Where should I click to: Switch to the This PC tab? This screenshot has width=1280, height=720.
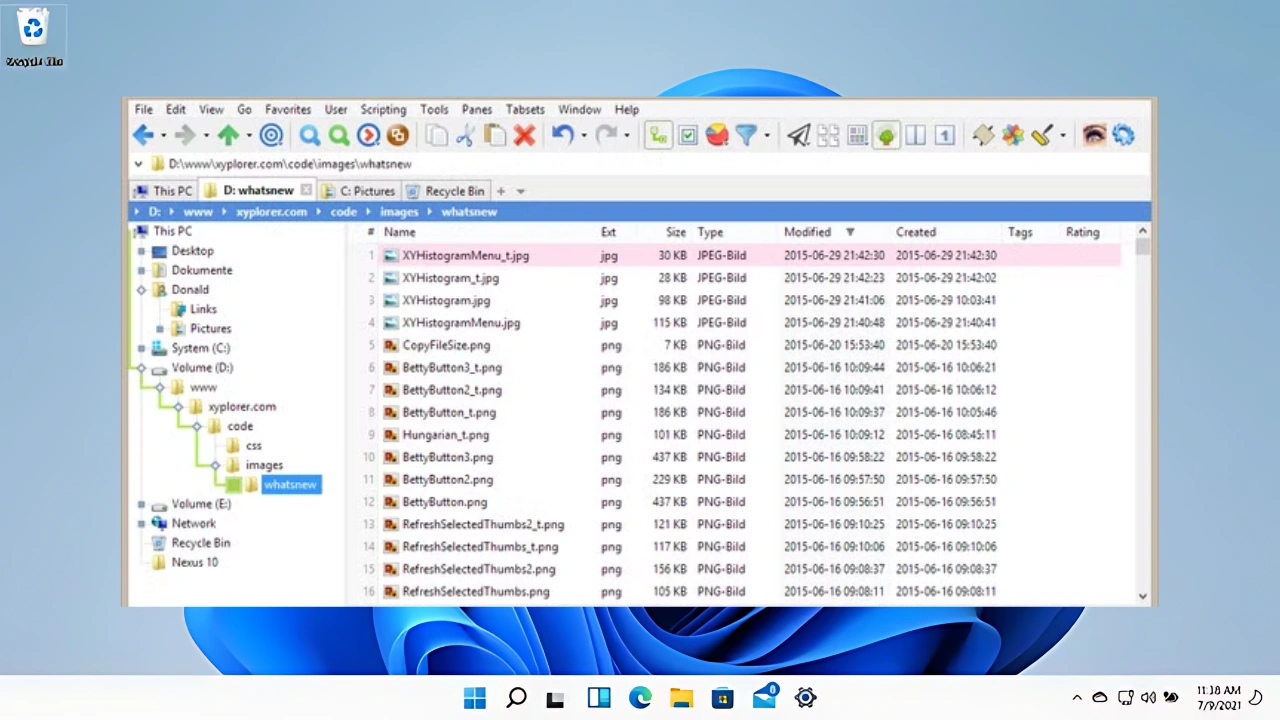click(x=164, y=191)
